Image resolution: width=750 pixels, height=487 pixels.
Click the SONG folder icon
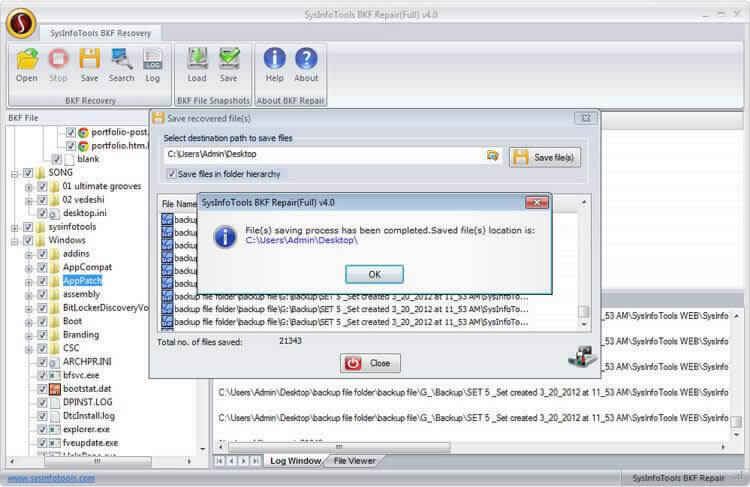[x=41, y=173]
